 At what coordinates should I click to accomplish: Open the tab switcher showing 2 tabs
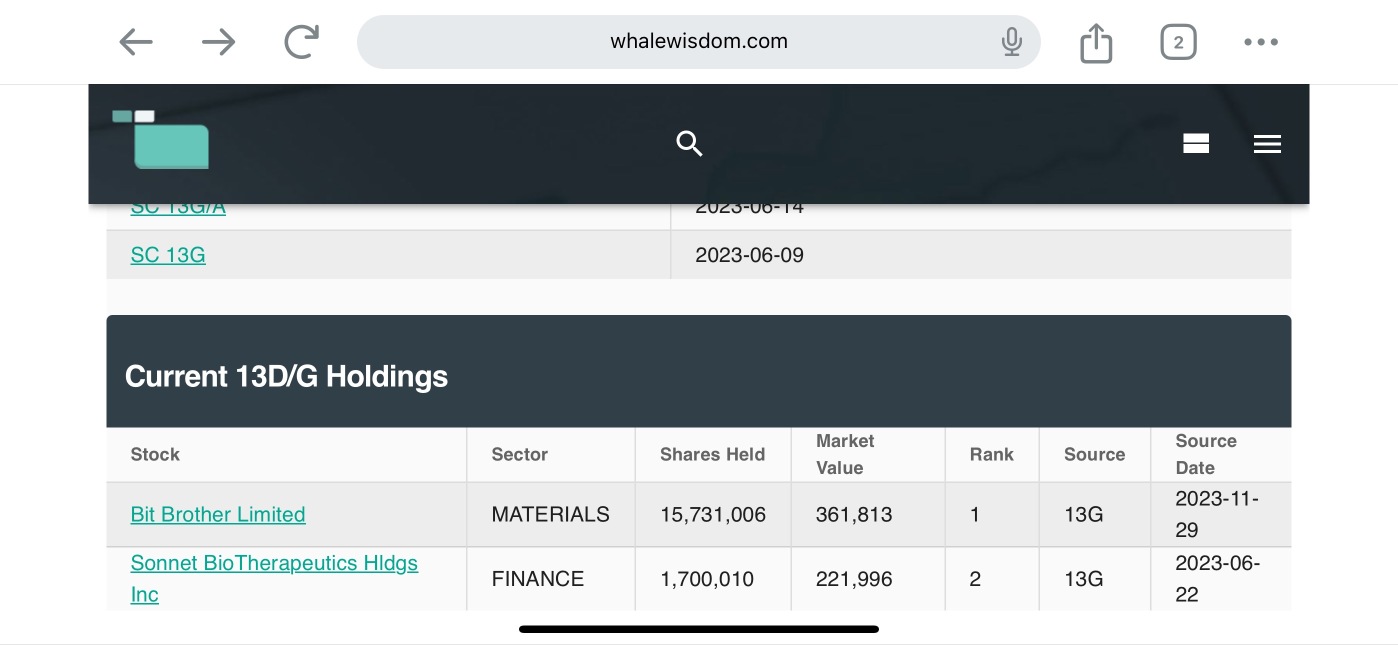tap(1178, 42)
